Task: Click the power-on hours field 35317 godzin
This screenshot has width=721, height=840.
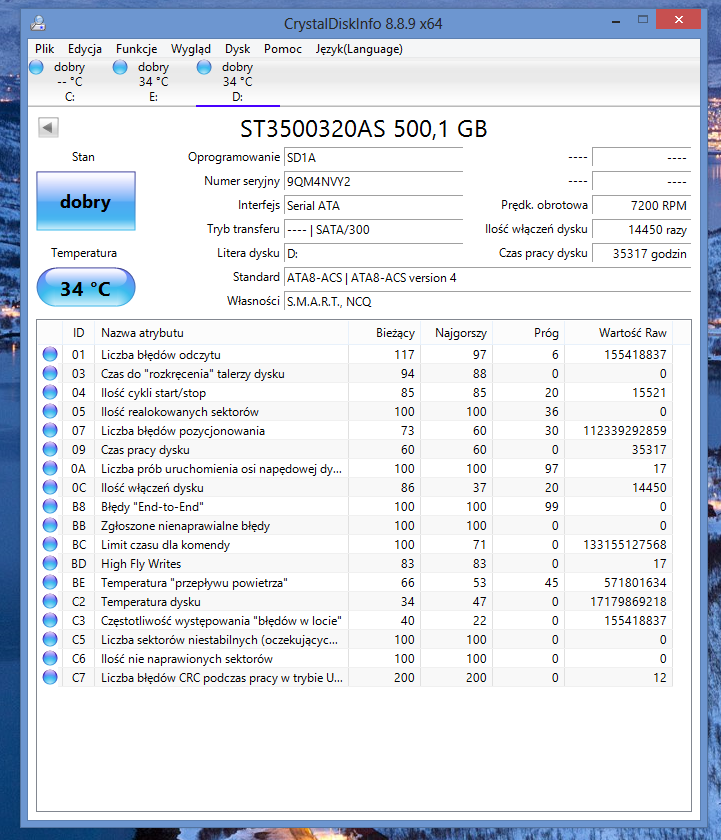Action: (642, 253)
